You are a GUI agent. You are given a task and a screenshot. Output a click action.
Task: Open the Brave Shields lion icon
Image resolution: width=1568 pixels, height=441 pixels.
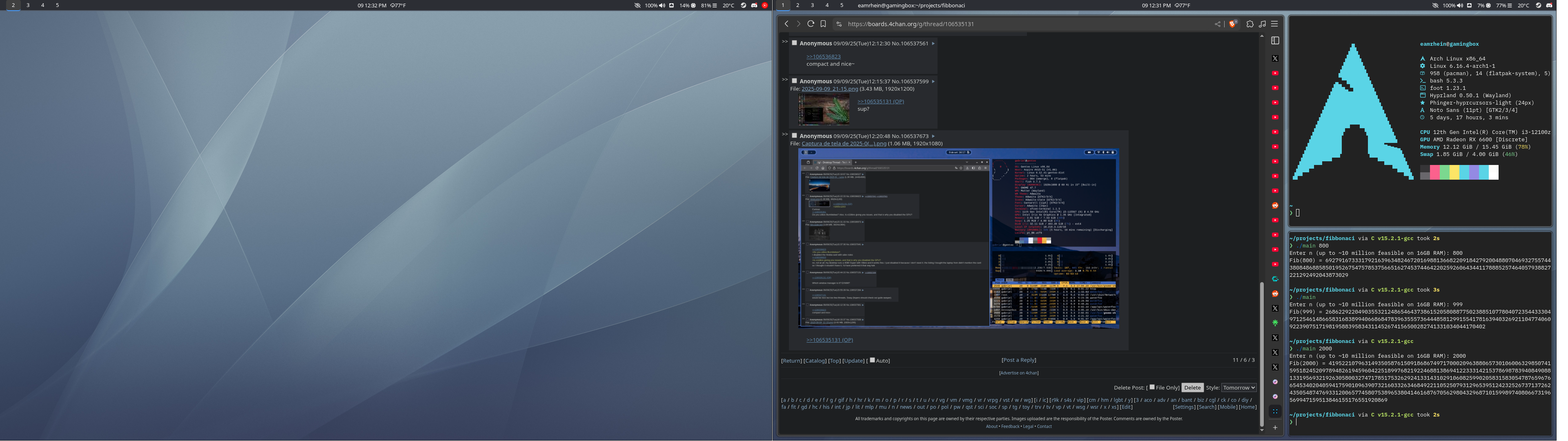pos(1233,24)
